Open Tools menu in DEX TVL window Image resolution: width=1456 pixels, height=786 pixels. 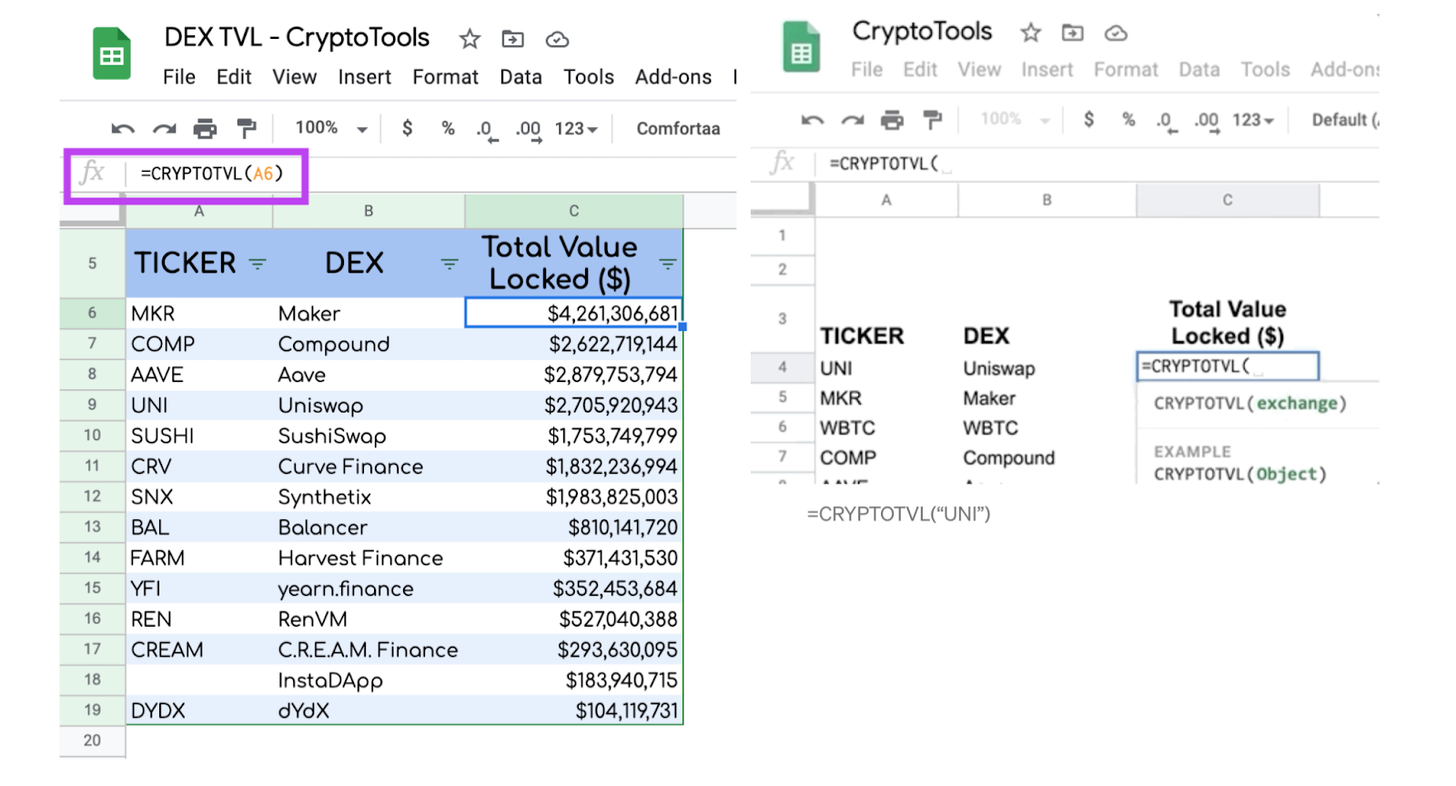point(588,77)
